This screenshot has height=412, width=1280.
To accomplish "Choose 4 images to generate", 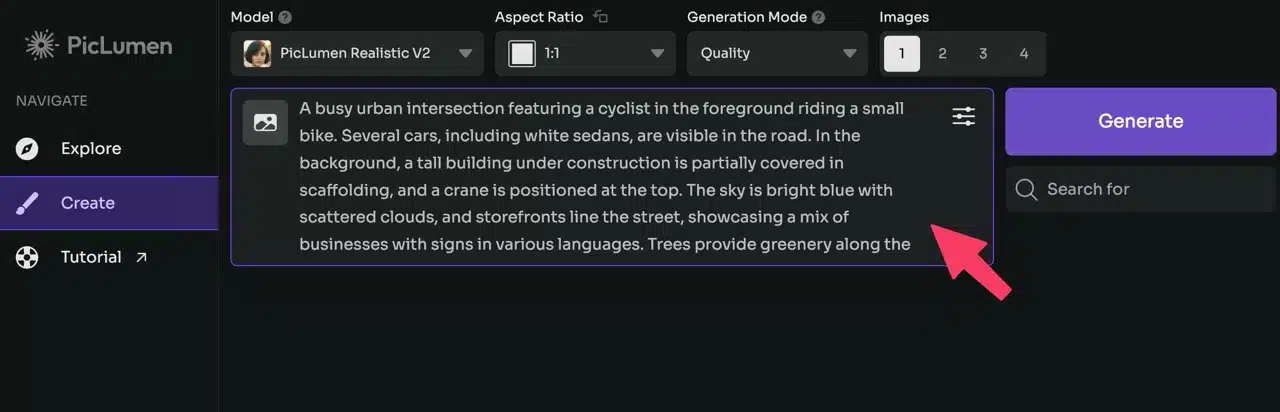I will tap(1023, 53).
